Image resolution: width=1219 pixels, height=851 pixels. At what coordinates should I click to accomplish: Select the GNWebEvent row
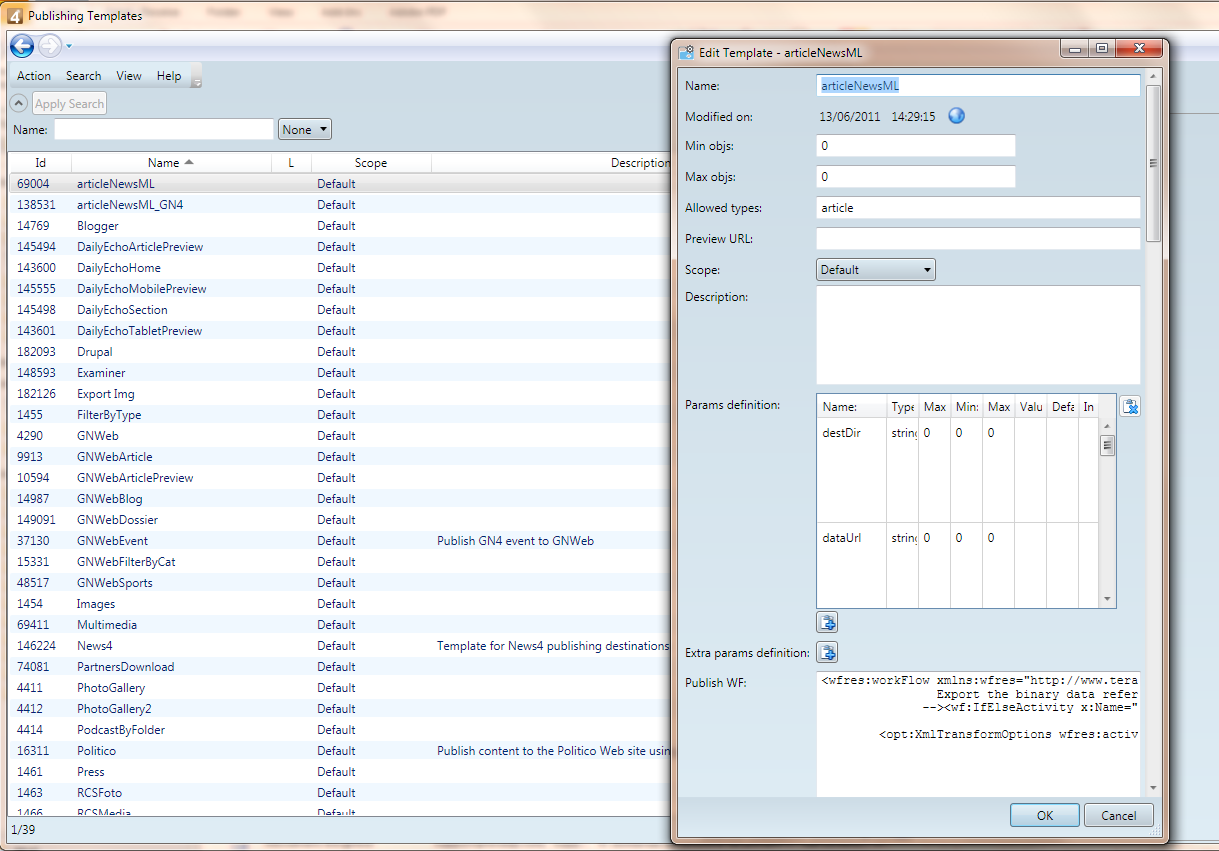point(340,541)
